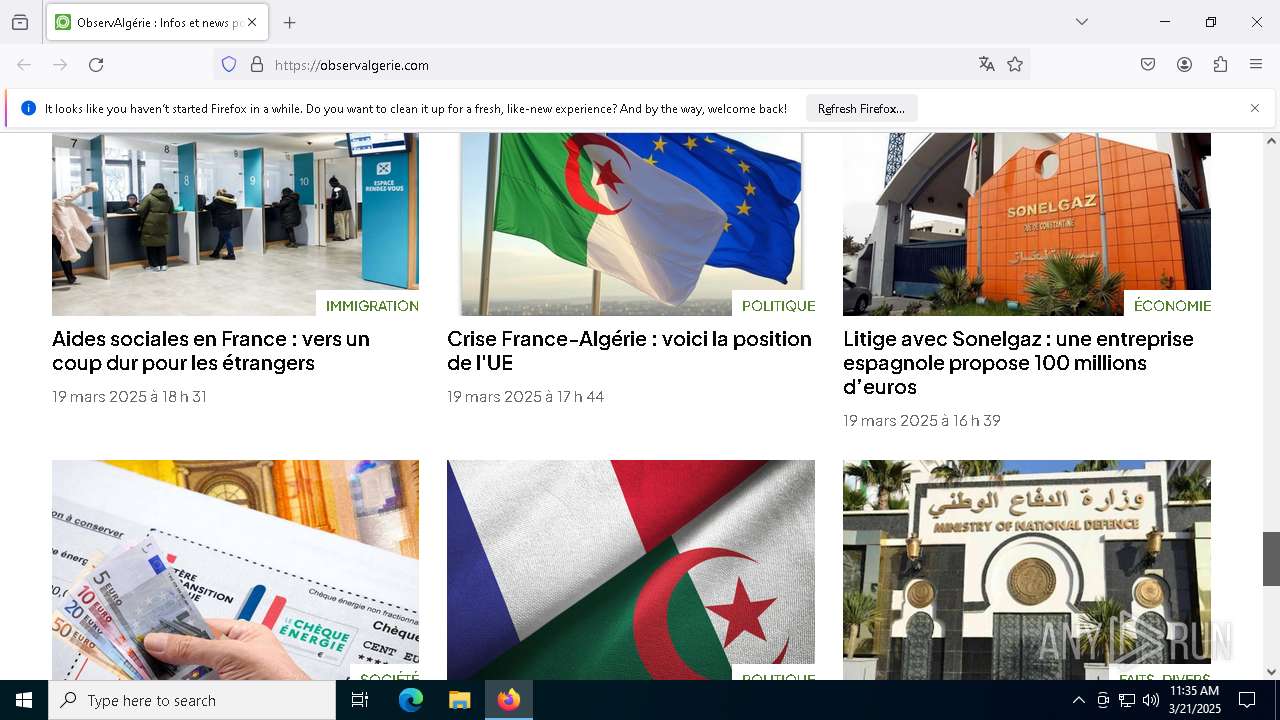1280x720 pixels.
Task: Select the ObservAlgérie browser tab
Action: click(155, 22)
